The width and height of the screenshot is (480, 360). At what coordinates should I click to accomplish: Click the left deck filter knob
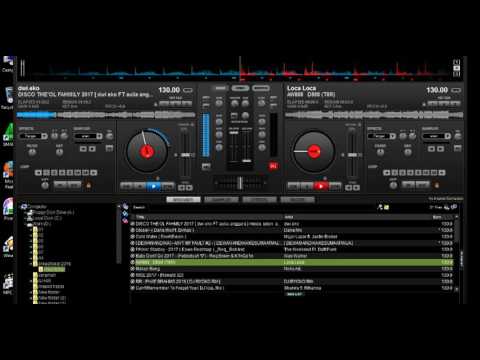tap(32, 152)
